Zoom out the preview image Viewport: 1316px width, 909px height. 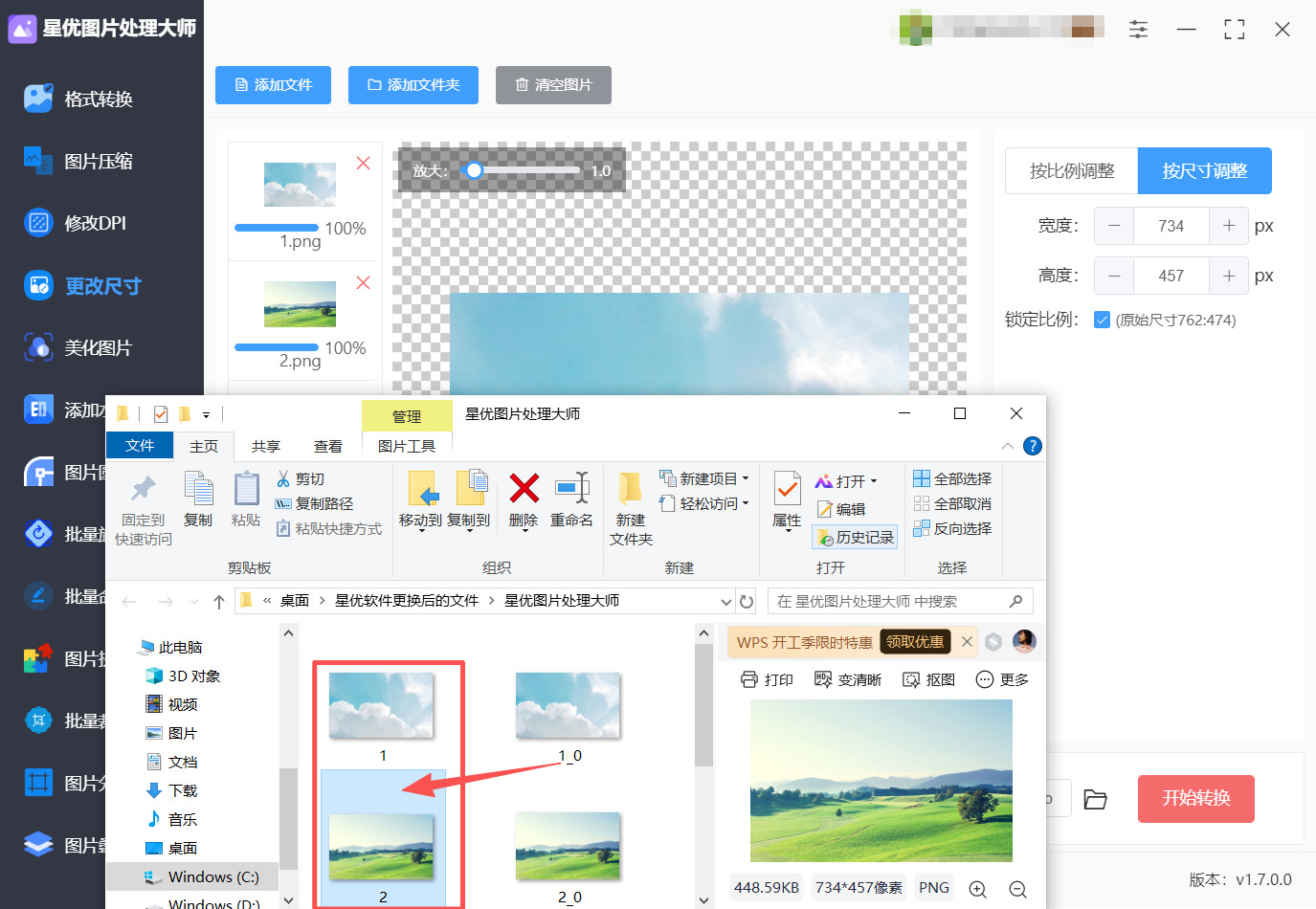[1018, 889]
